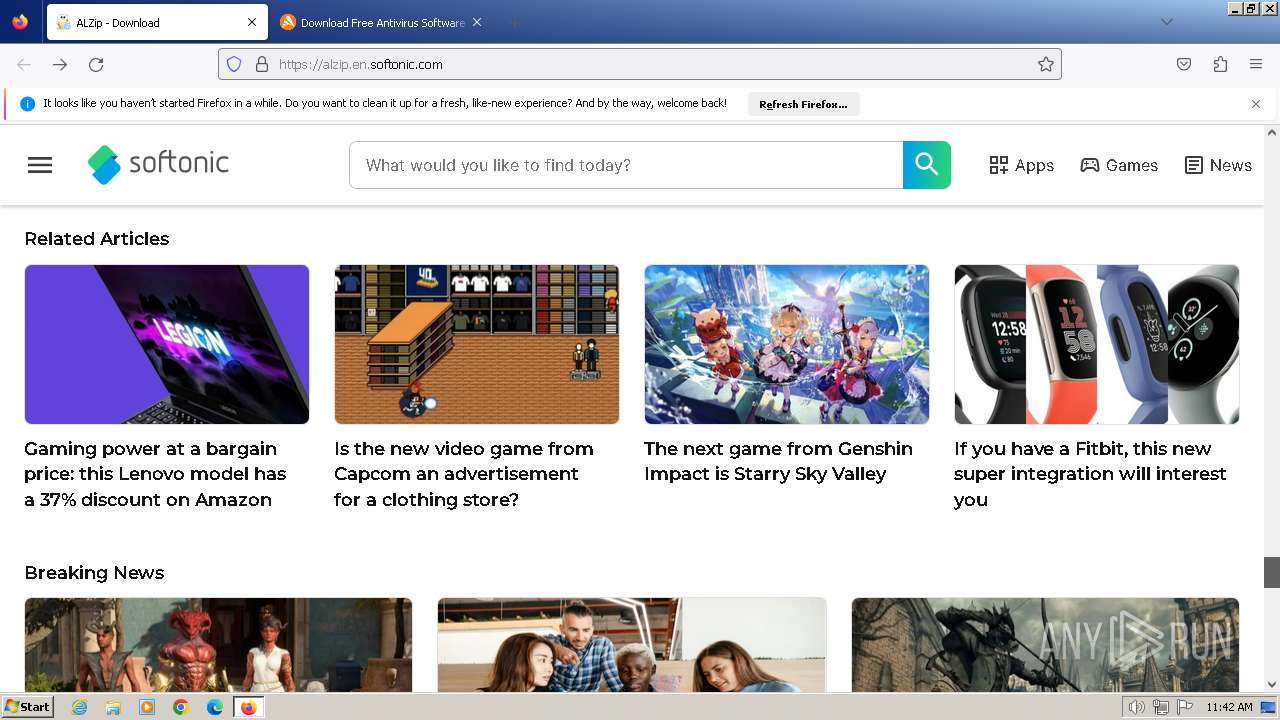Switch to Download Free Antivirus Software tab
This screenshot has width=1280, height=720.
coord(380,22)
